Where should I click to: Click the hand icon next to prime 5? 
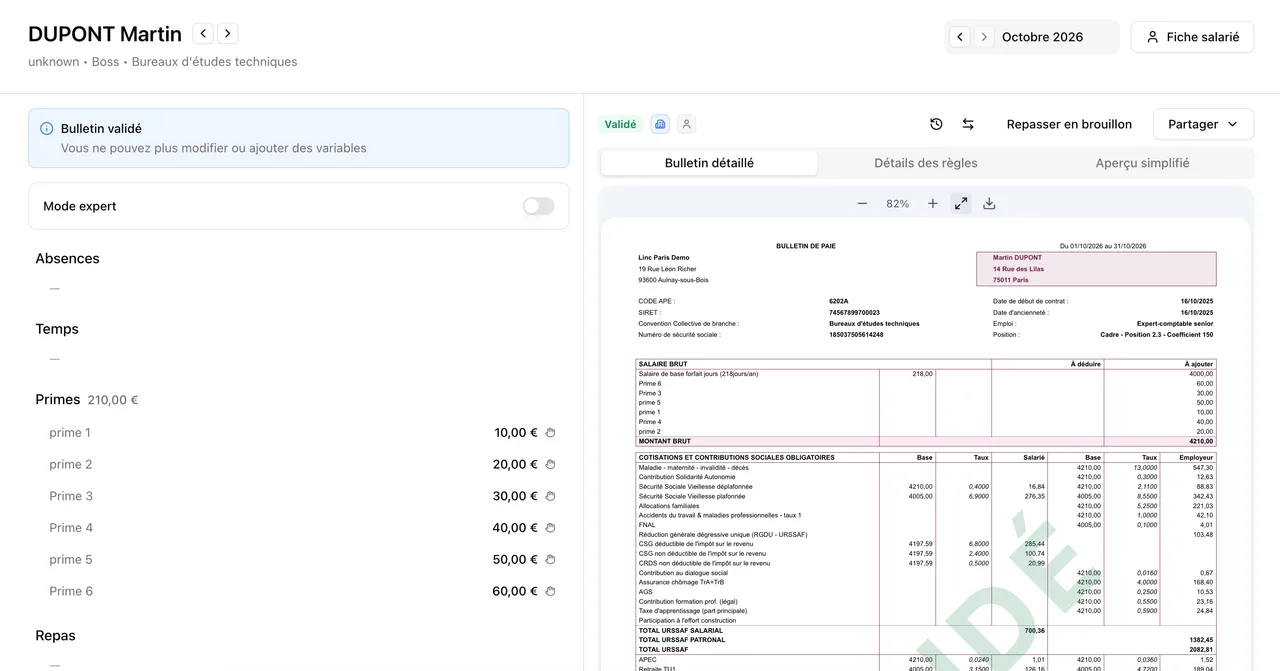pyautogui.click(x=550, y=560)
